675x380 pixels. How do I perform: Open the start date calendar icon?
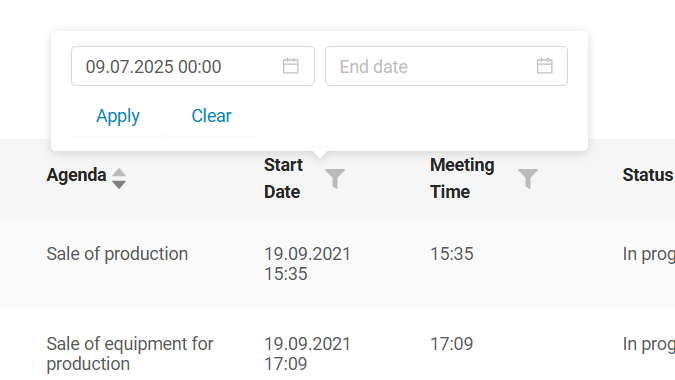(291, 66)
